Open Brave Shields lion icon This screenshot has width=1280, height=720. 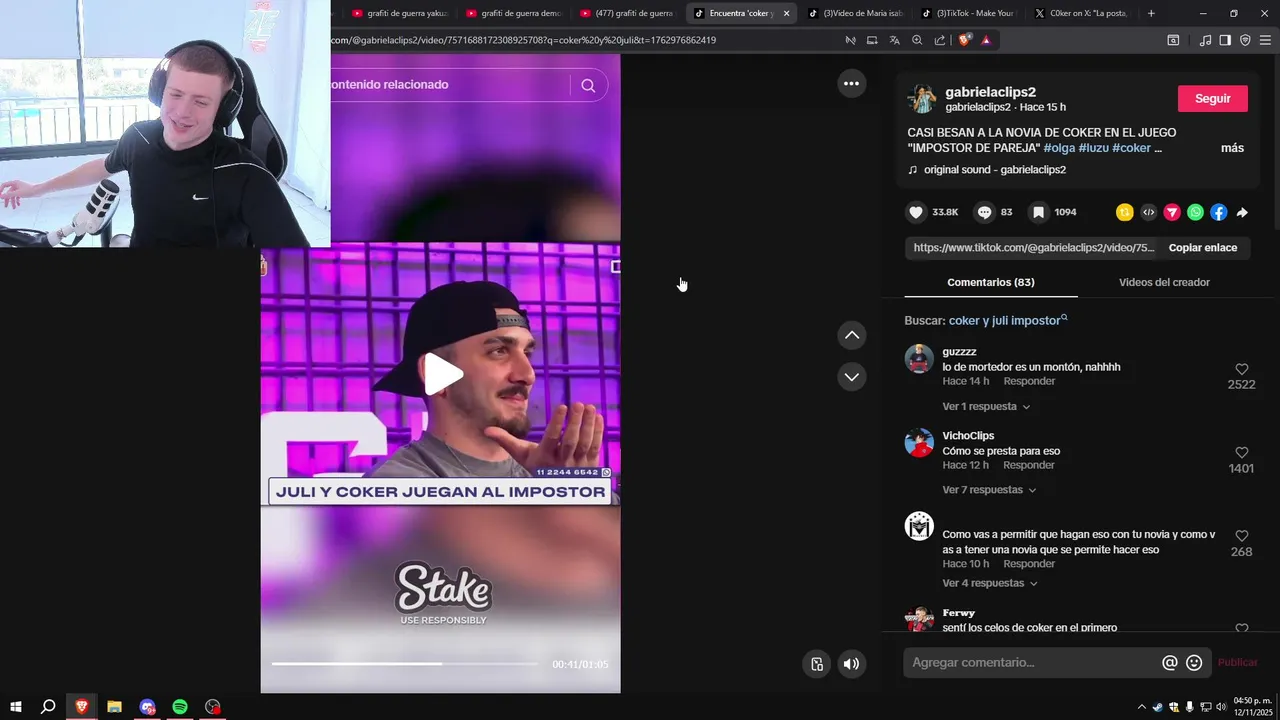(x=964, y=40)
